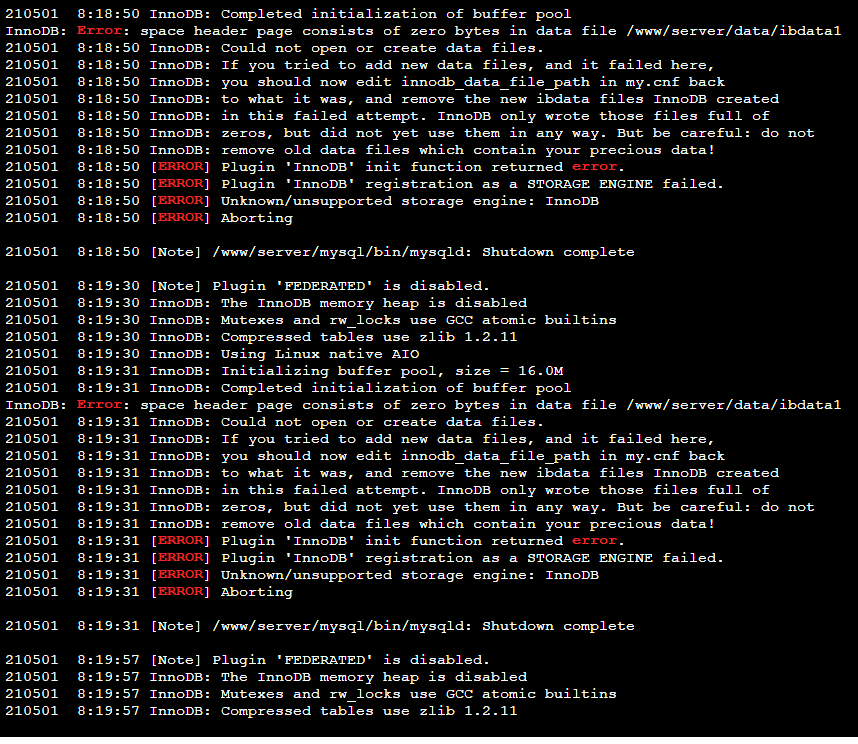Screen dimensions: 858x744
Task: Click 'FEDERATED' plugin note at 8:19:30
Action: click(x=247, y=286)
